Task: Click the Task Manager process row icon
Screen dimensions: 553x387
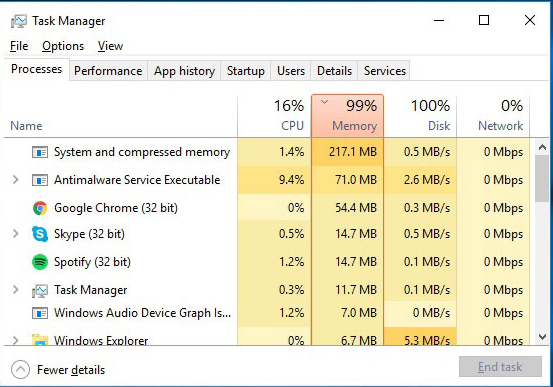Action: tap(40, 290)
